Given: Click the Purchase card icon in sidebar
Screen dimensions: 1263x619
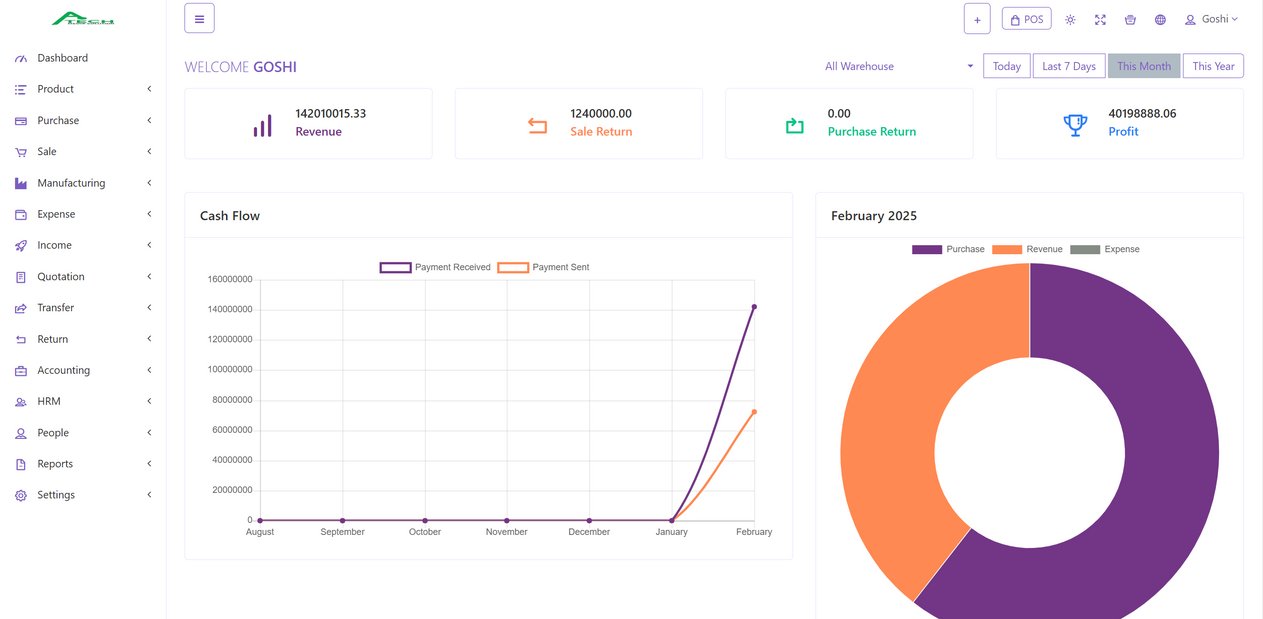Looking at the screenshot, I should click(x=21, y=121).
